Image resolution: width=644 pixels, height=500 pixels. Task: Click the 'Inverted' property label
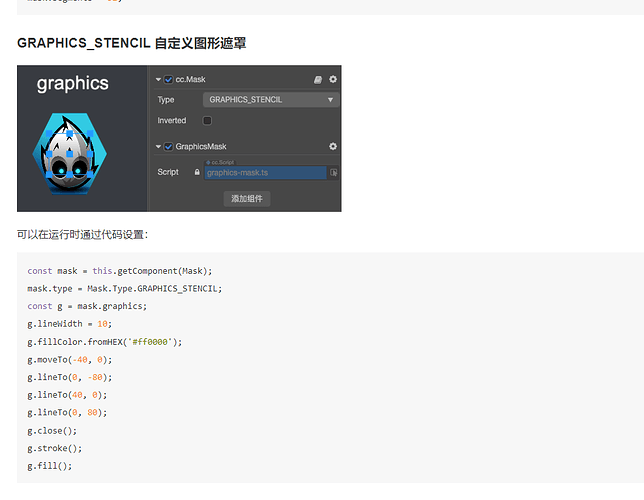coord(172,120)
